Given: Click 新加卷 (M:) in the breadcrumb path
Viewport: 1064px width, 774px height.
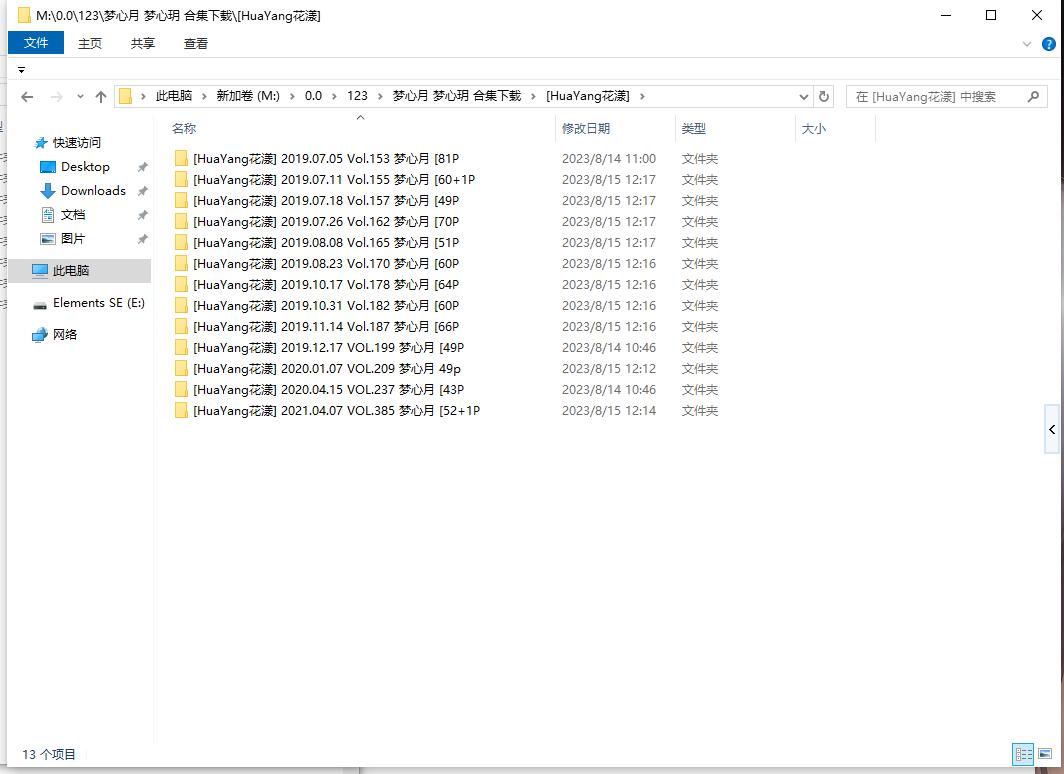Looking at the screenshot, I should [247, 96].
